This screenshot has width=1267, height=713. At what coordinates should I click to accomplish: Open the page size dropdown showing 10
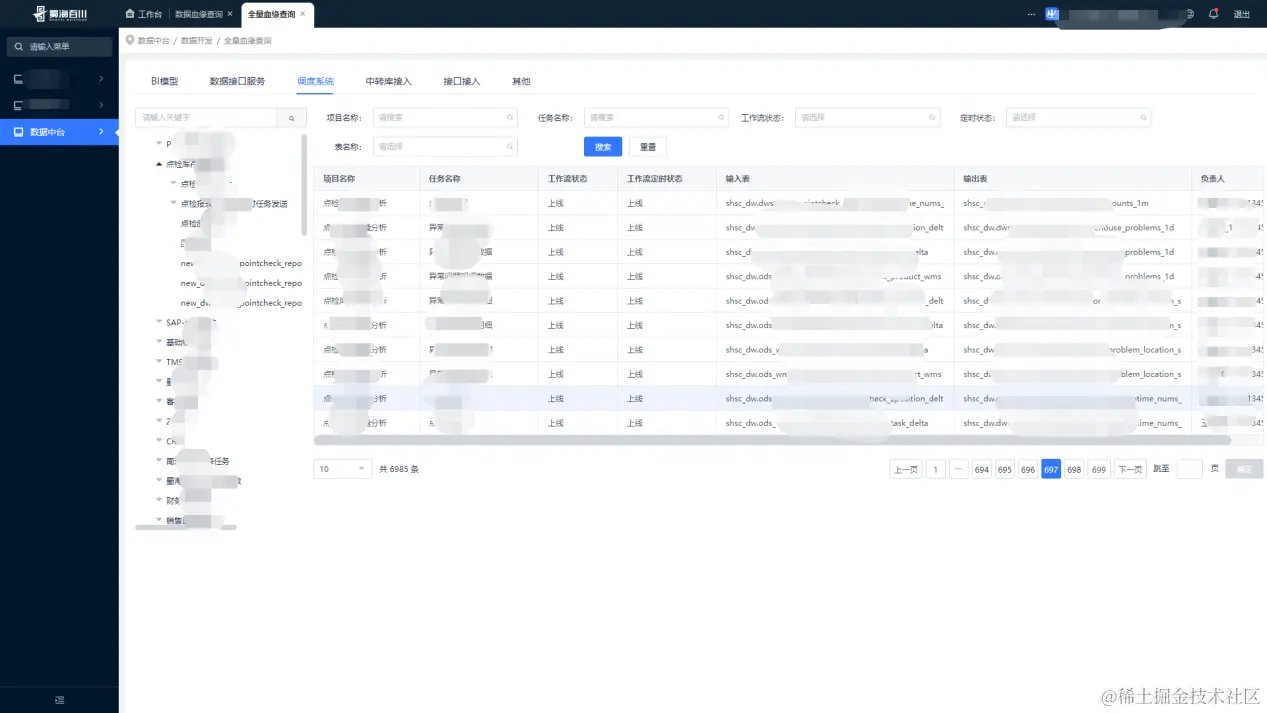343,469
